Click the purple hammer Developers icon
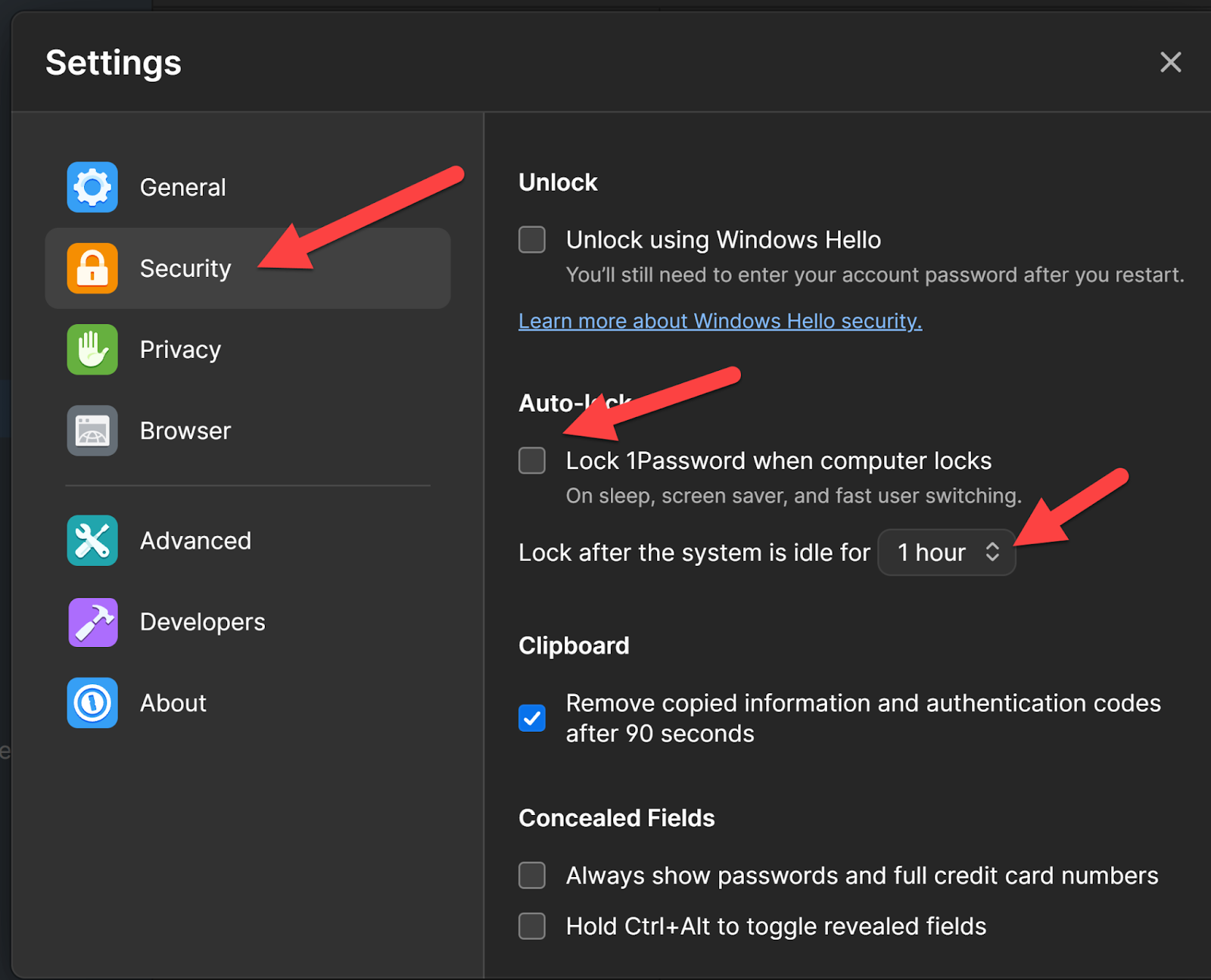 point(92,622)
